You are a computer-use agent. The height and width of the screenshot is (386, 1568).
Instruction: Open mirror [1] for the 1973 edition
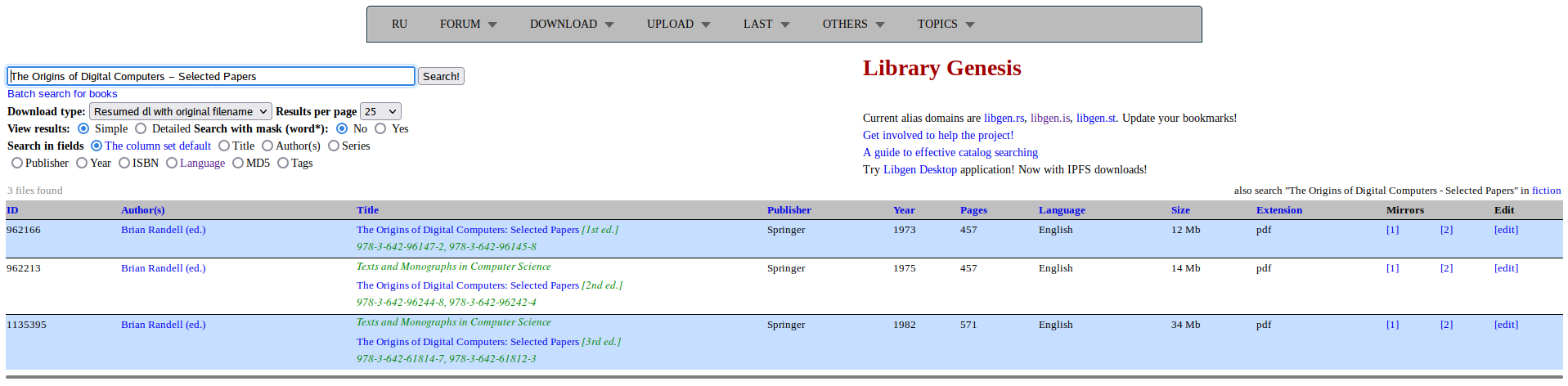coord(1392,230)
